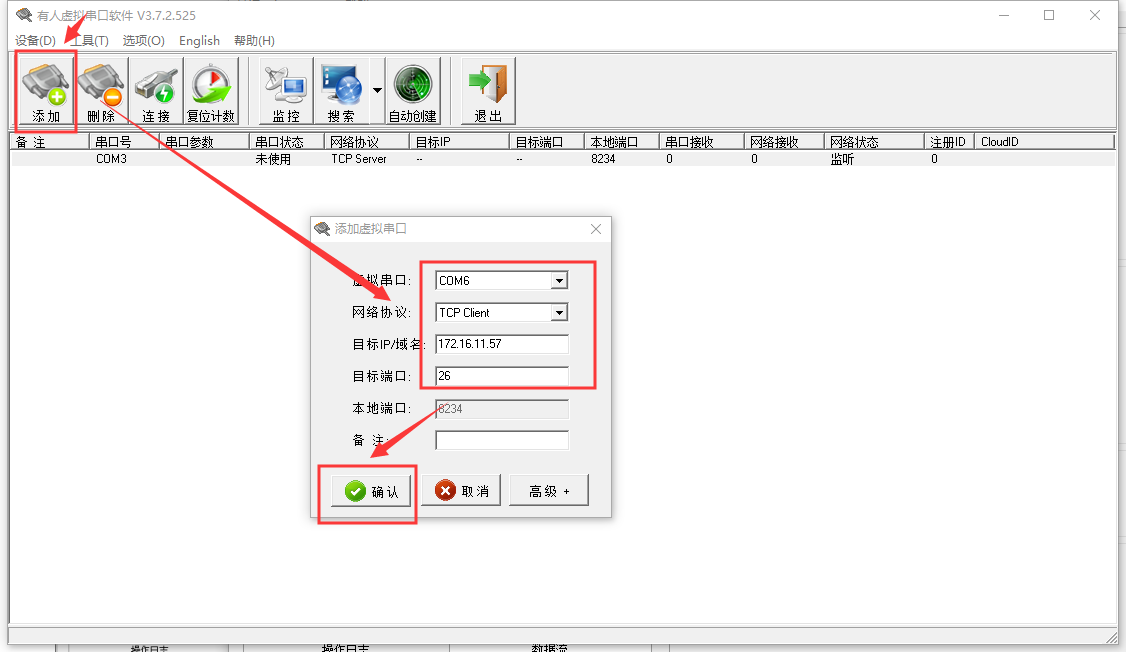This screenshot has width=1126, height=652.
Task: Open the 设备(D) menu
Action: click(35, 41)
